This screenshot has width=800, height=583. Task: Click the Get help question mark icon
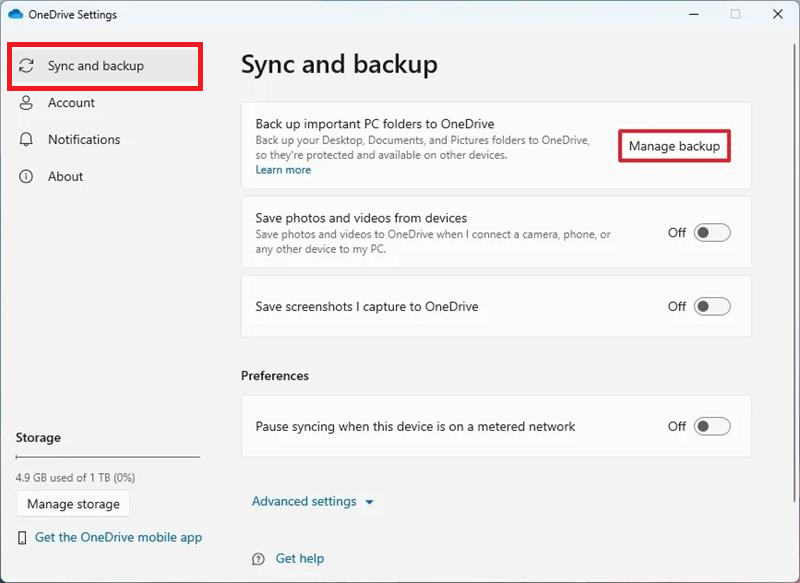[258, 558]
